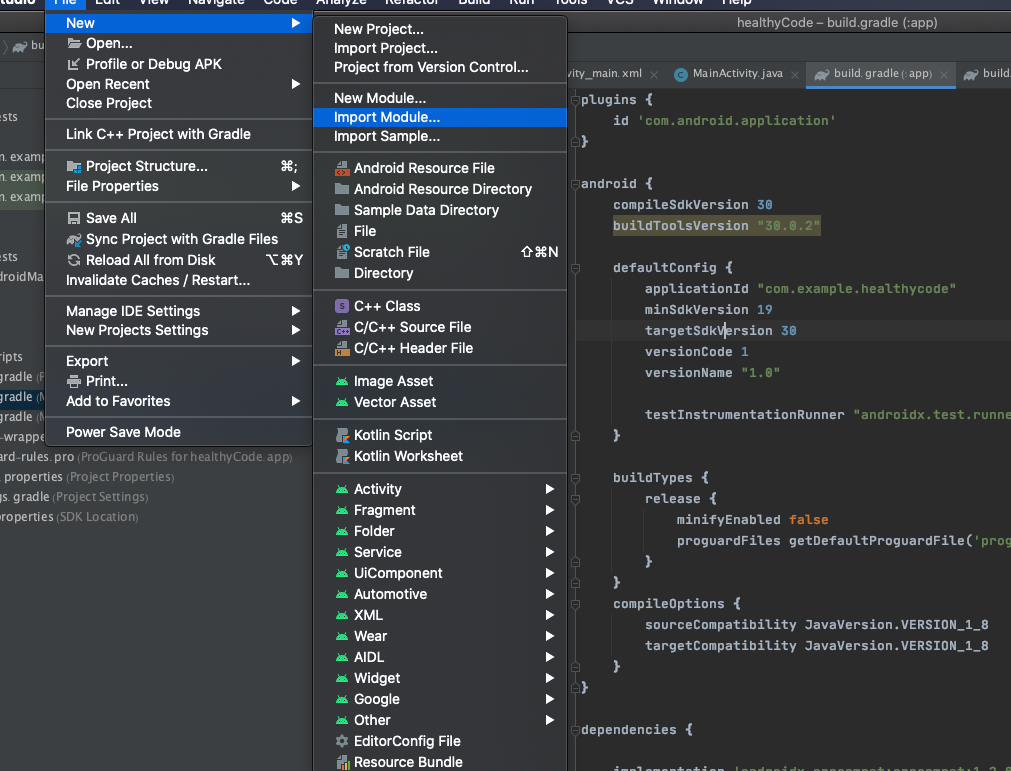Open the Google submenu item
This screenshot has height=771, width=1011.
coord(440,699)
